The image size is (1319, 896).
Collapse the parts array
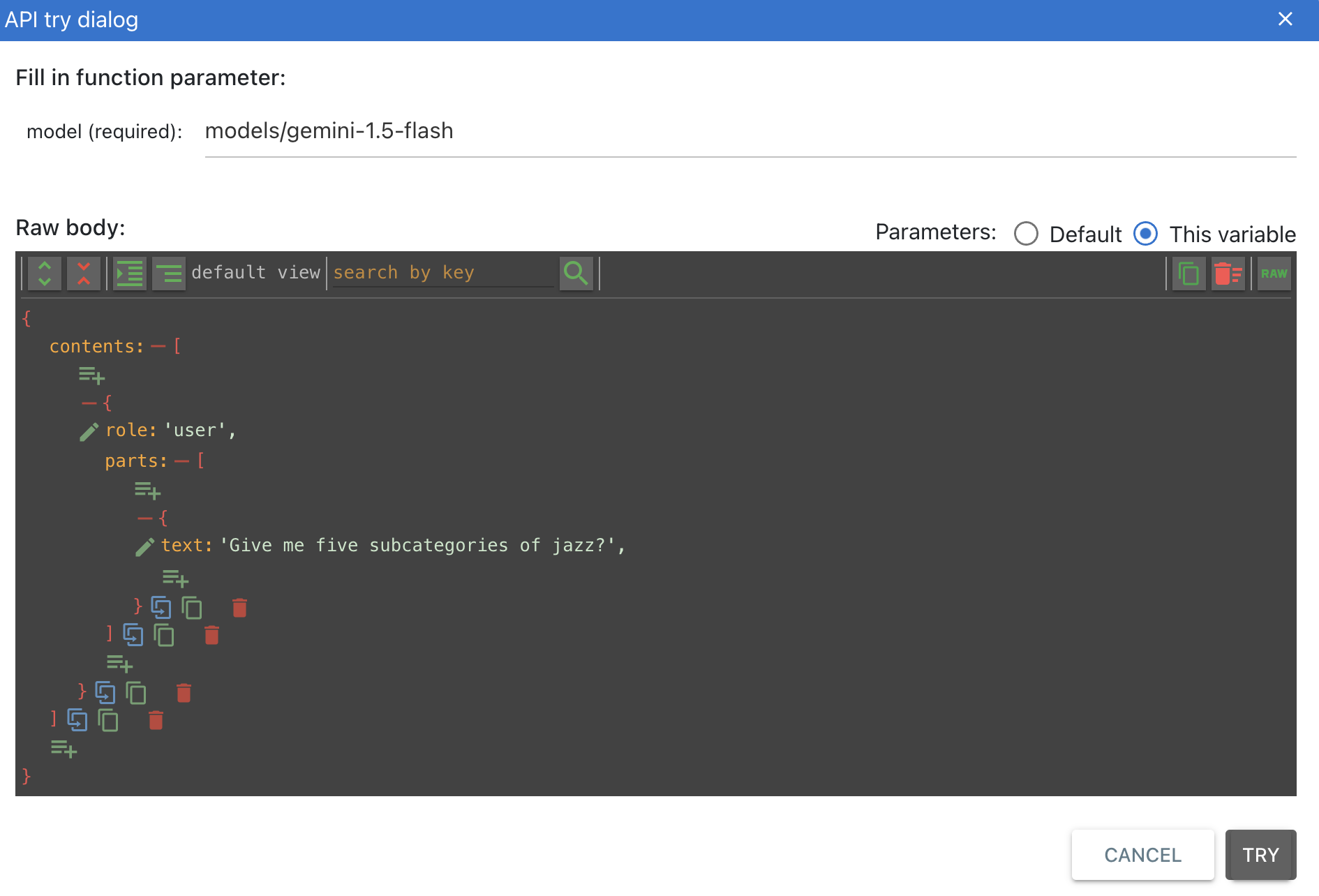click(x=182, y=461)
